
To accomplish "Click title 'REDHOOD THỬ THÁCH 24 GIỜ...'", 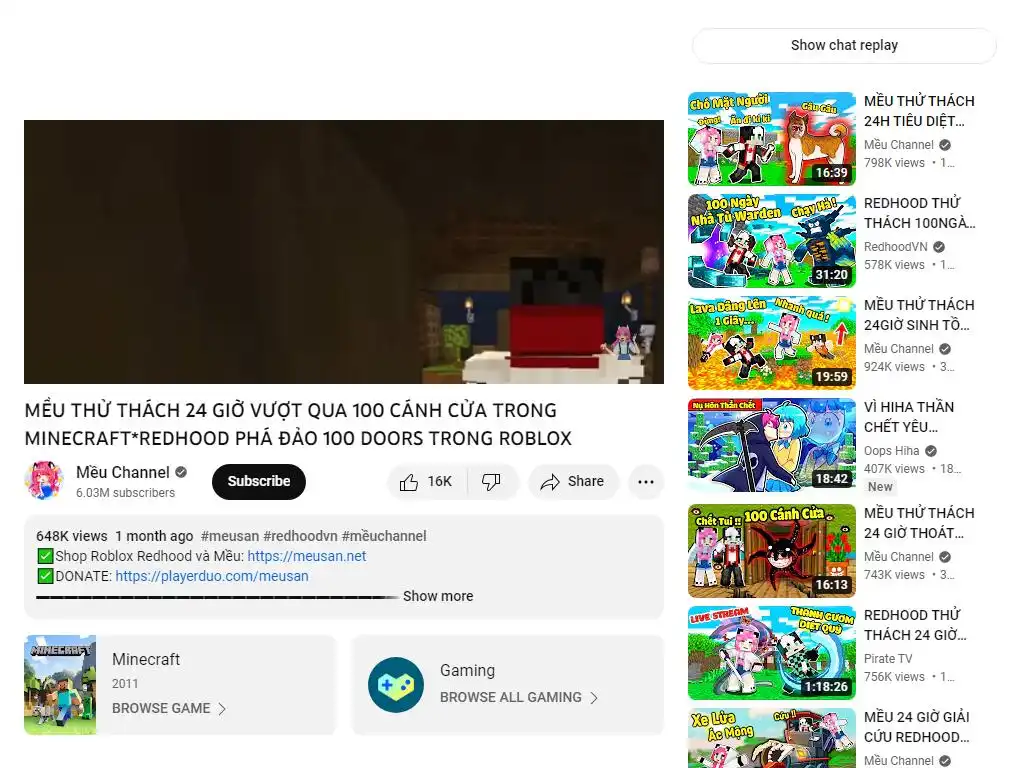I will point(916,625).
